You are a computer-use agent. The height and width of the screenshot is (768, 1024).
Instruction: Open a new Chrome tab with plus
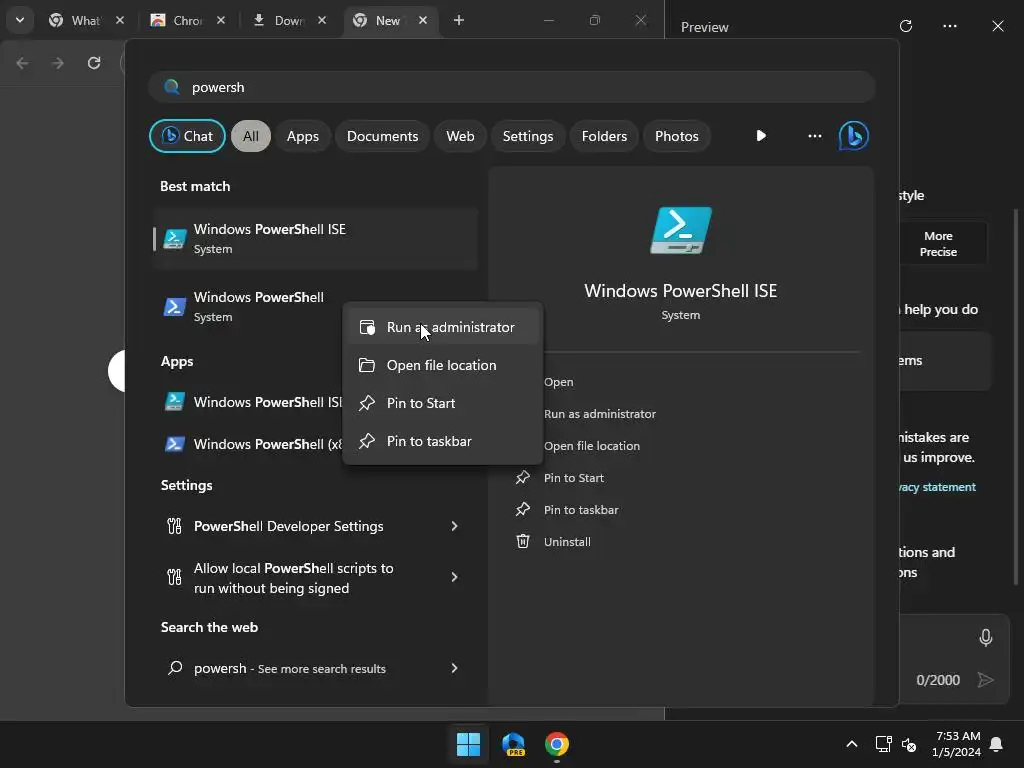[458, 20]
